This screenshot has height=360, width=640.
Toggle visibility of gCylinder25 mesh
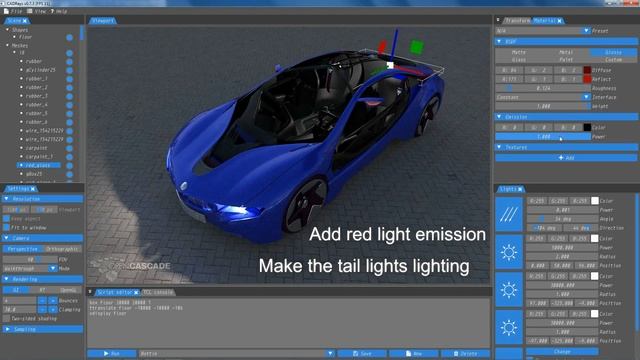(69, 70)
